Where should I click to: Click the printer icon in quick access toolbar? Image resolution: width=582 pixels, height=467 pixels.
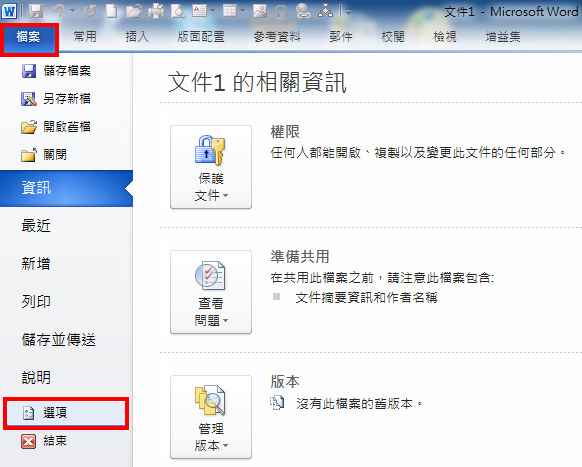pos(156,11)
